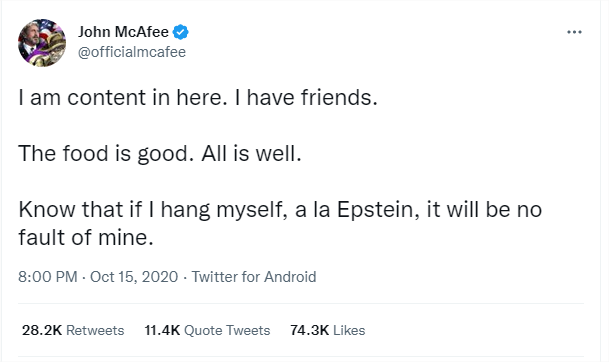View the 28.2K retweet count
This screenshot has height=362, width=609.
[x=42, y=330]
